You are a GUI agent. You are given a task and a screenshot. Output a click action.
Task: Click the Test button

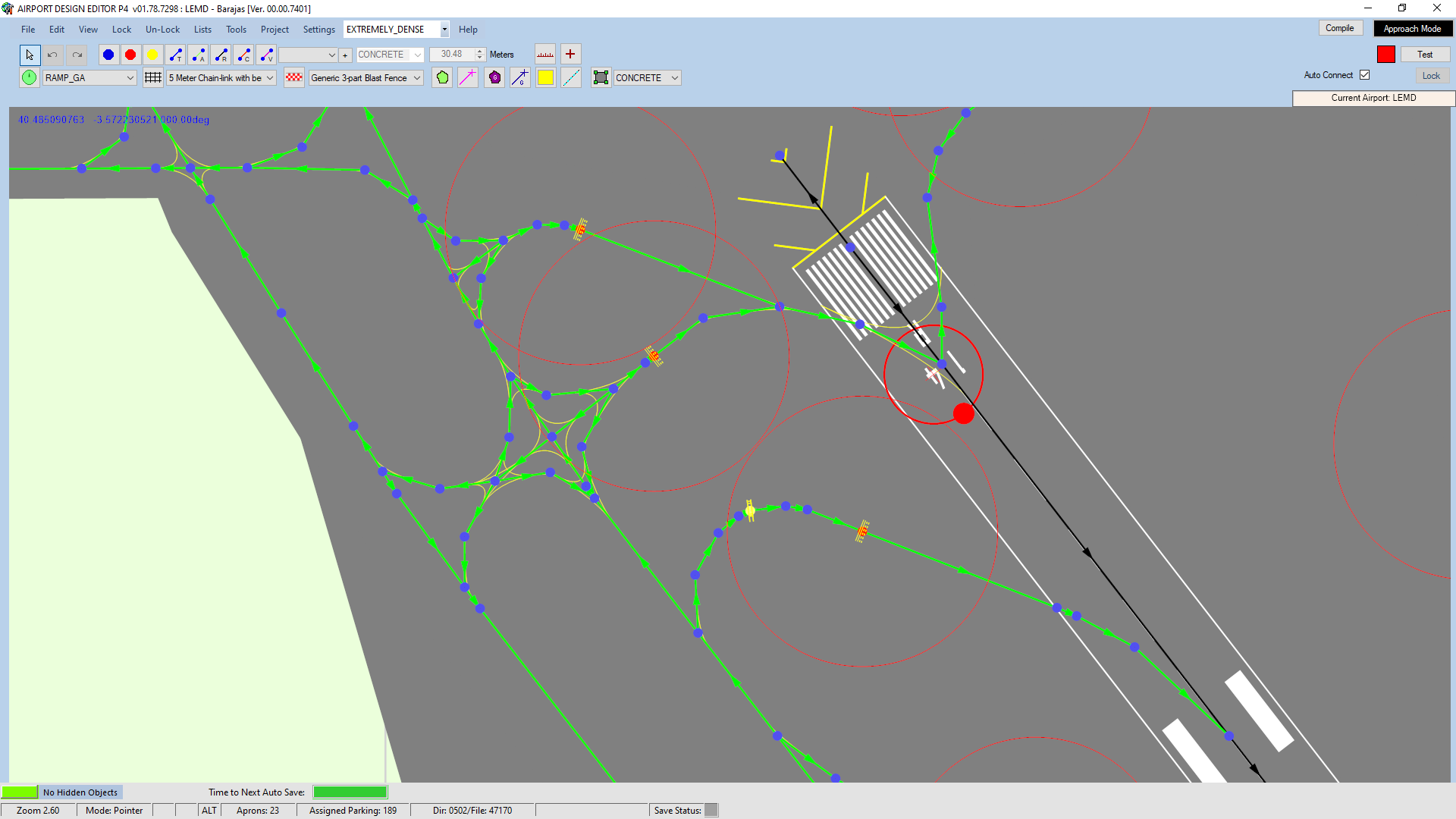tap(1425, 55)
